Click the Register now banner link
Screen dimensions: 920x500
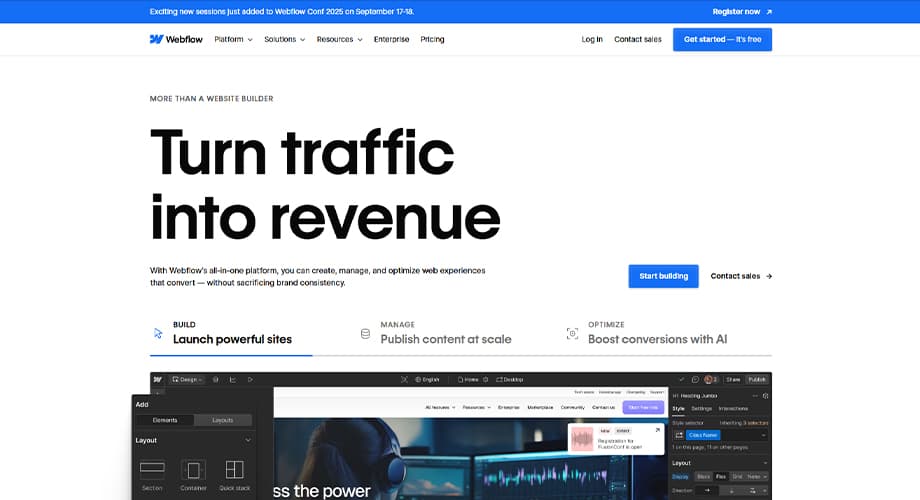pos(741,12)
